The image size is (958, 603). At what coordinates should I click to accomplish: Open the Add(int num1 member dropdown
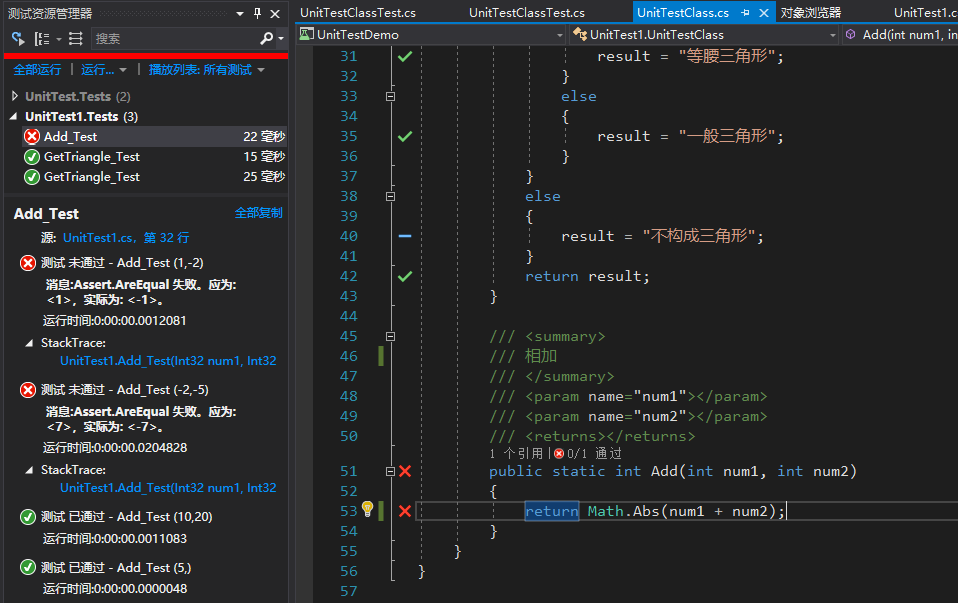click(x=901, y=35)
